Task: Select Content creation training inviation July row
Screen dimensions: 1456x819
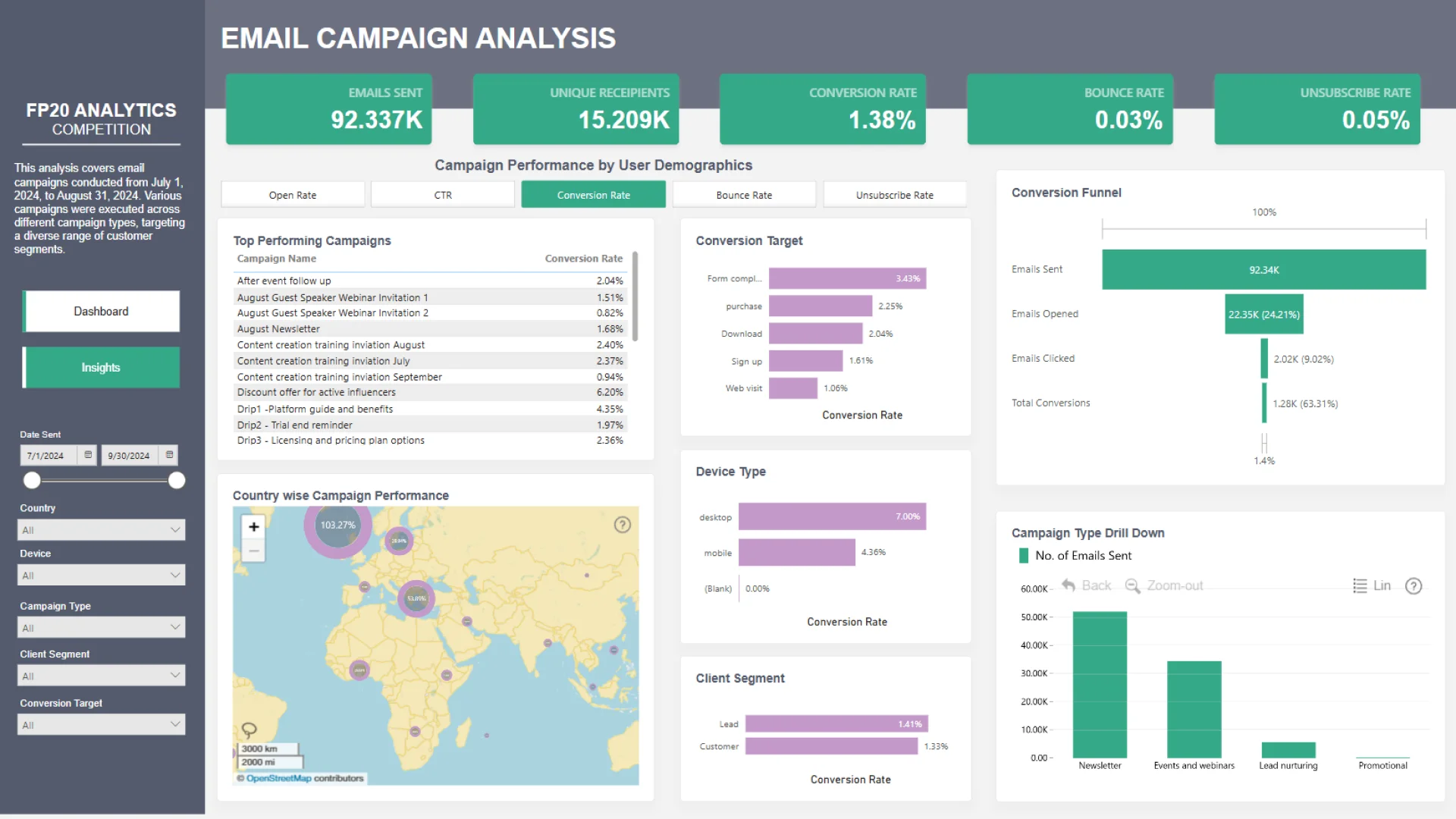Action: point(431,361)
